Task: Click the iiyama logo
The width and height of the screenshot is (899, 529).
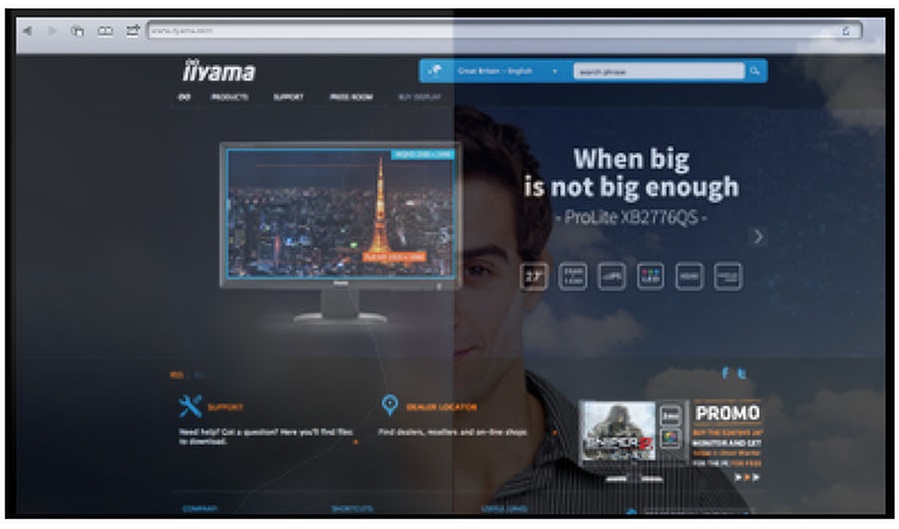Action: [218, 71]
